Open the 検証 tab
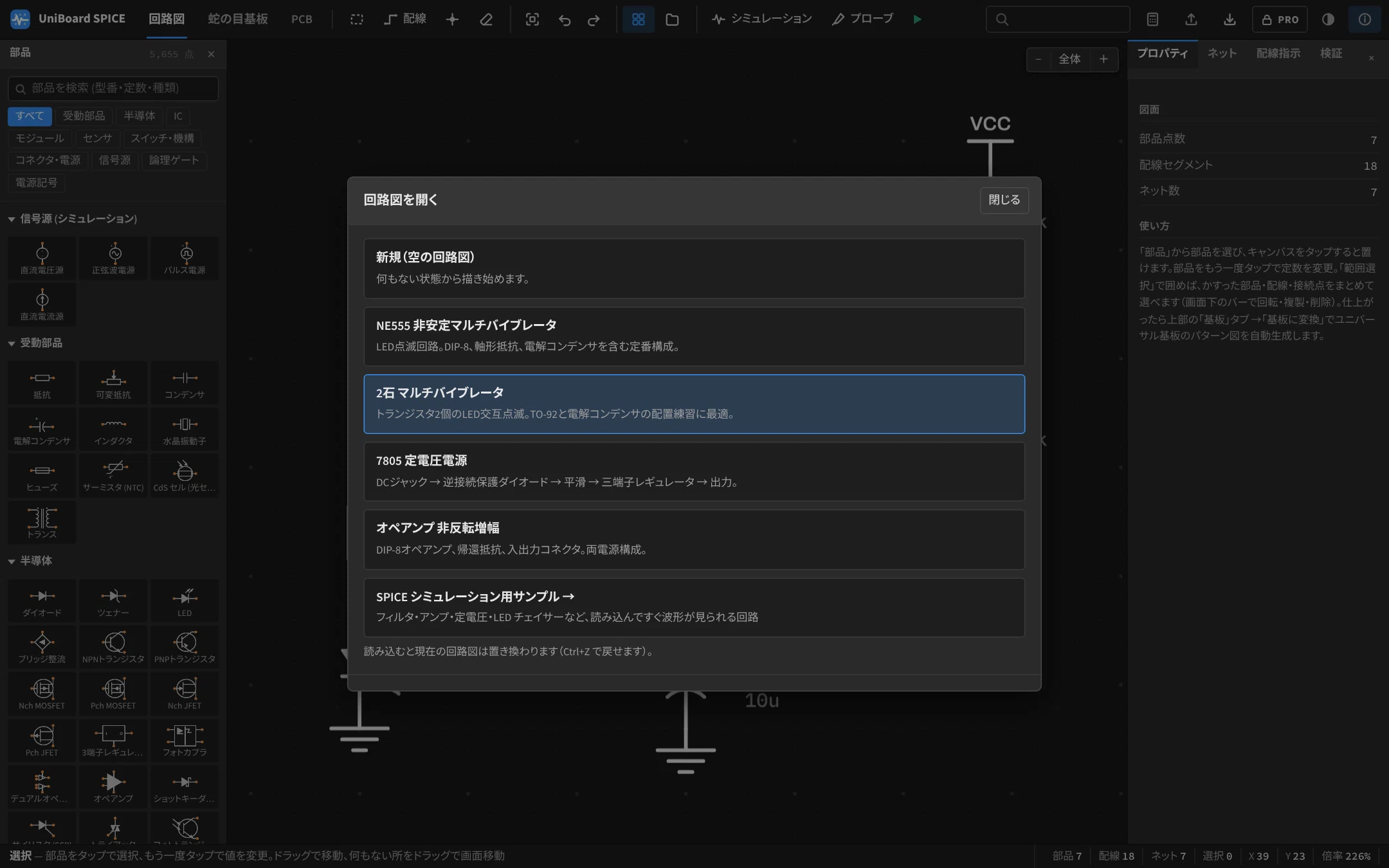 [1331, 53]
